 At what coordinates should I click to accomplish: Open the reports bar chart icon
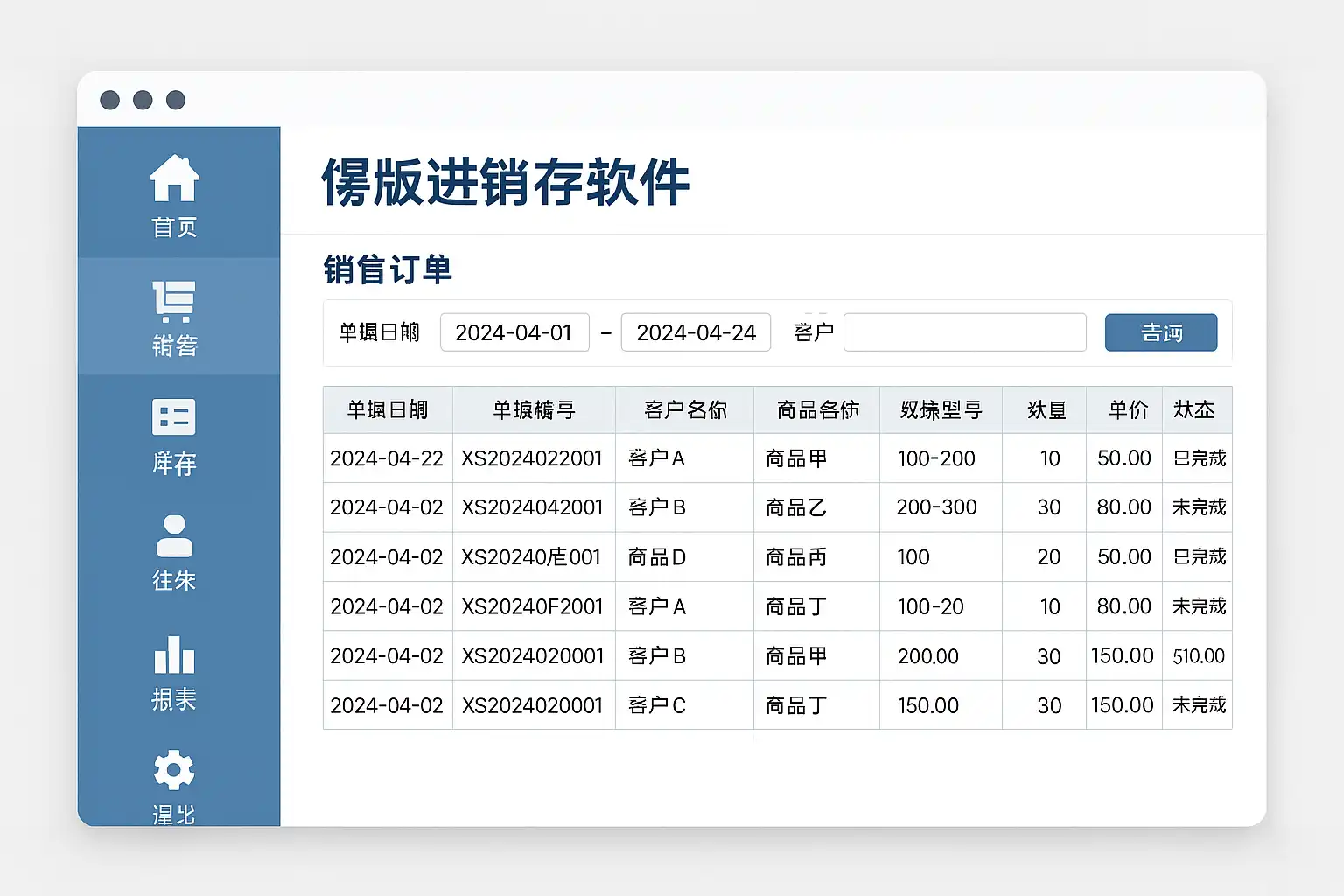click(174, 654)
